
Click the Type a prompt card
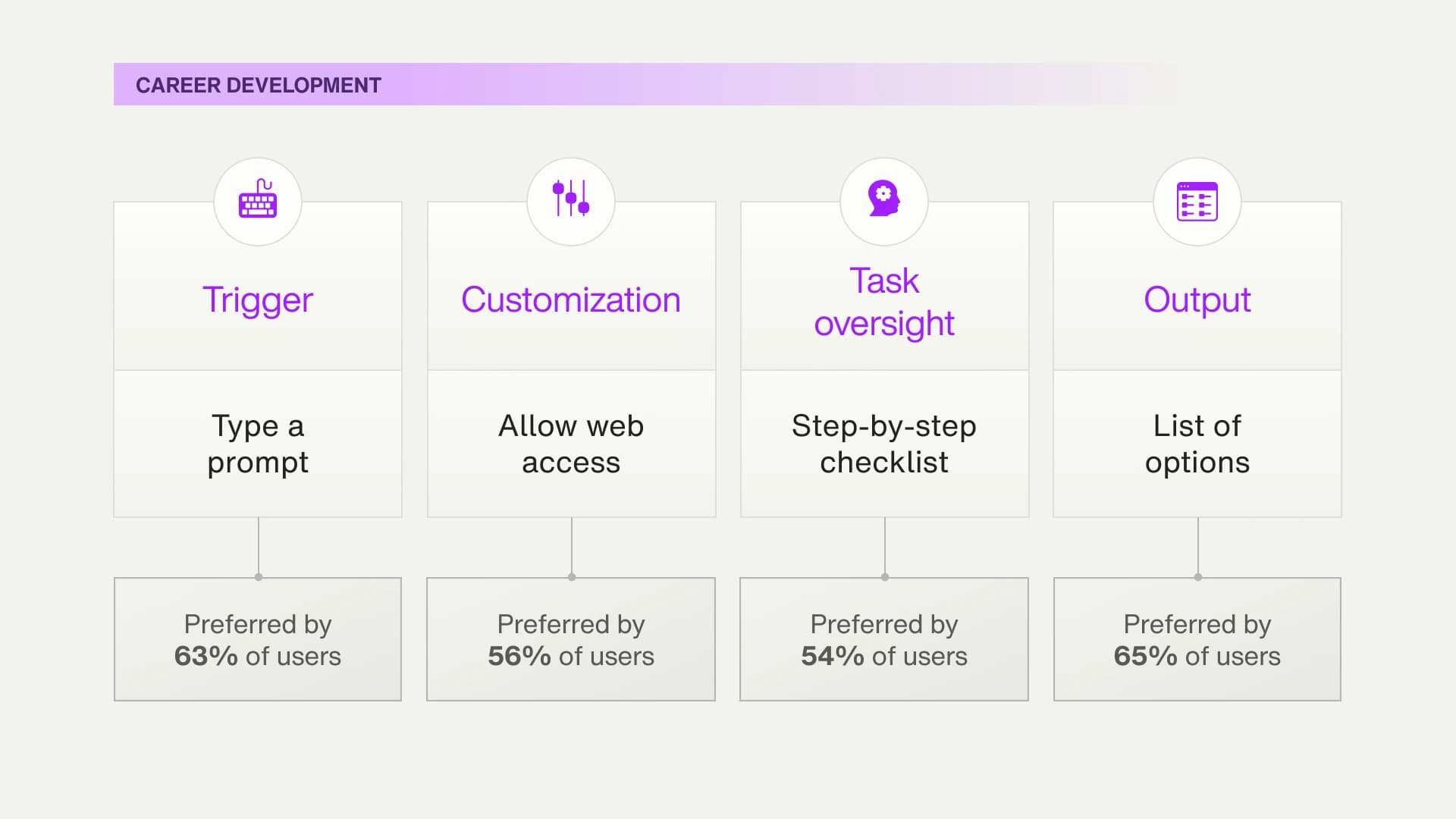(x=258, y=444)
